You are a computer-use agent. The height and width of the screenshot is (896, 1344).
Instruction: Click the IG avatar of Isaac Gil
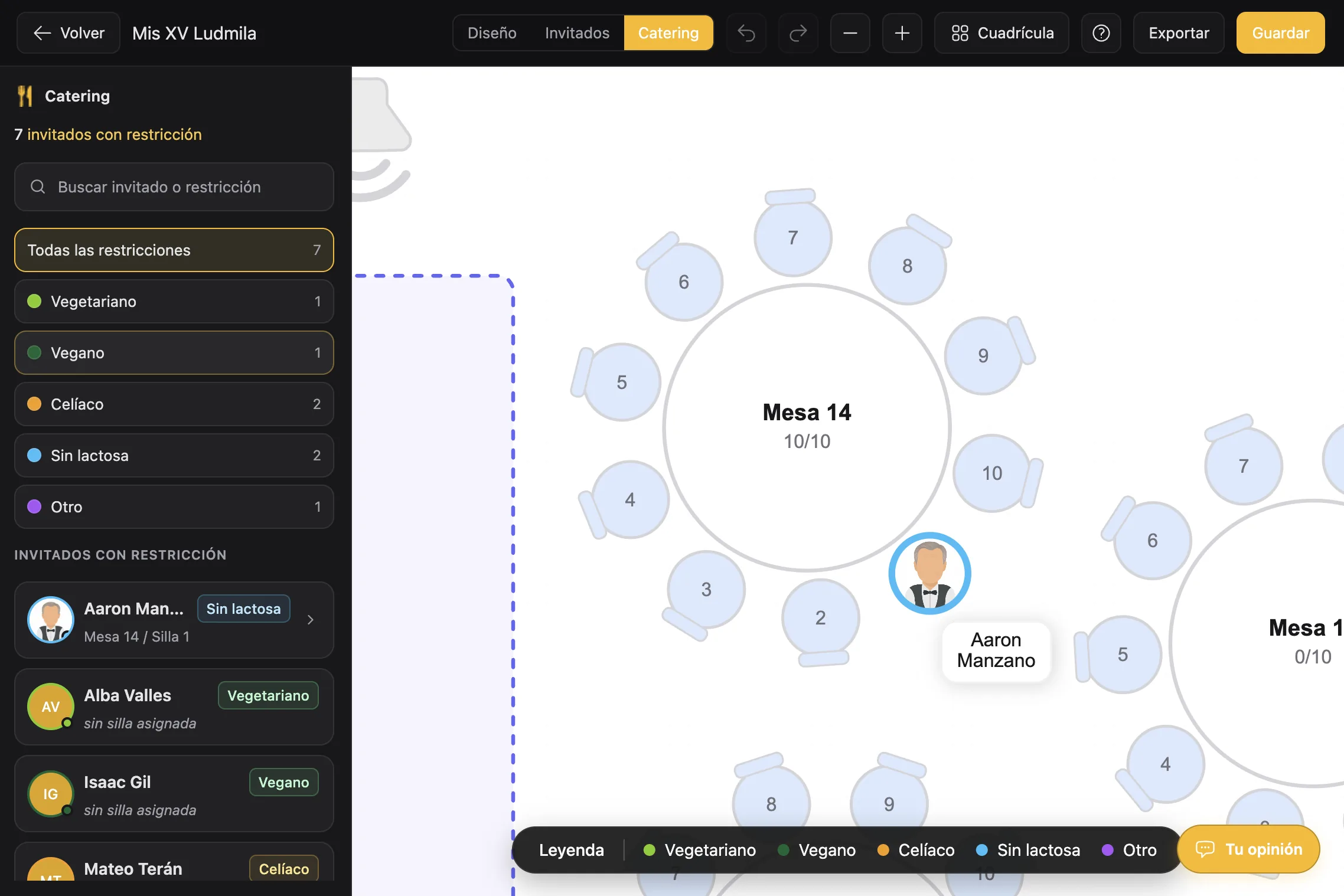(51, 793)
